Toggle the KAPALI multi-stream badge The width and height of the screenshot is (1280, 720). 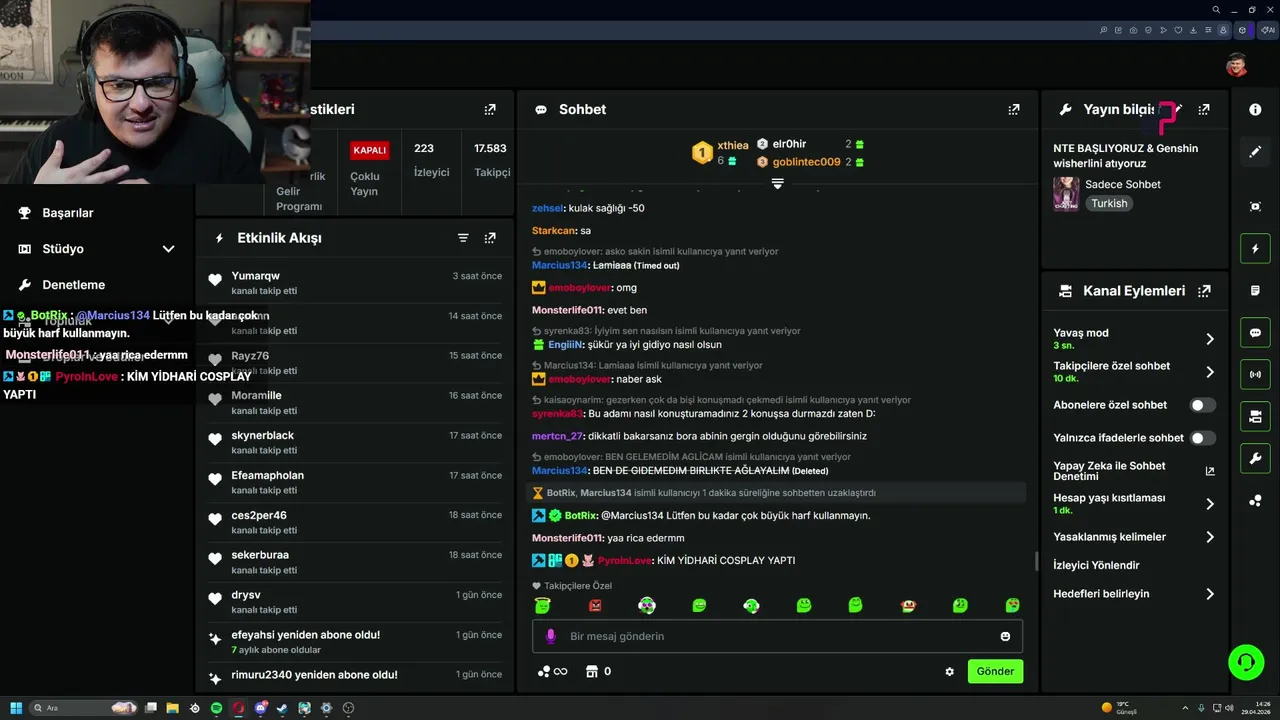pyautogui.click(x=369, y=150)
